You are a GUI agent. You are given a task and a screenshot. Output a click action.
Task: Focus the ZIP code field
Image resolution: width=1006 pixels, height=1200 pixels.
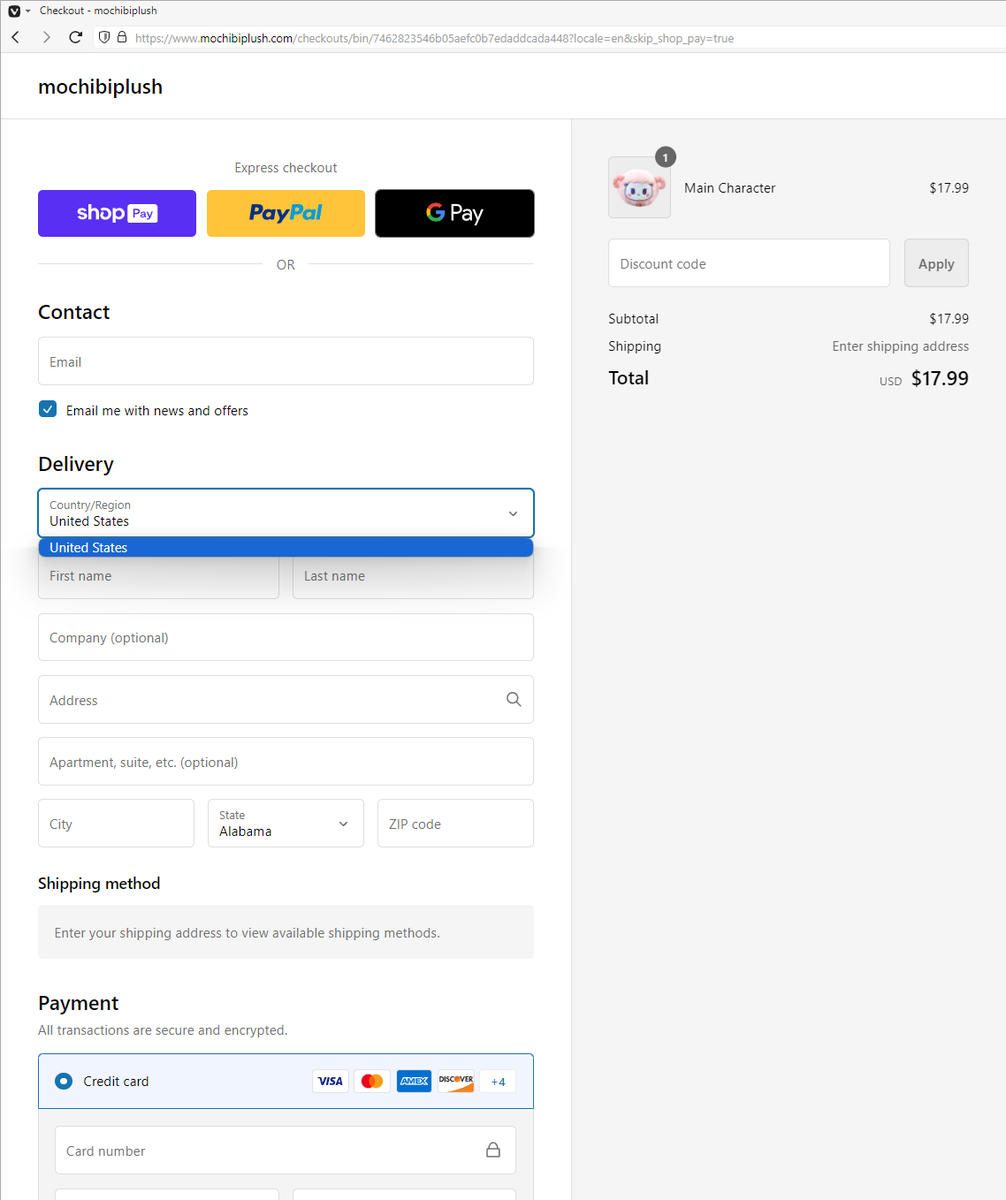[456, 823]
